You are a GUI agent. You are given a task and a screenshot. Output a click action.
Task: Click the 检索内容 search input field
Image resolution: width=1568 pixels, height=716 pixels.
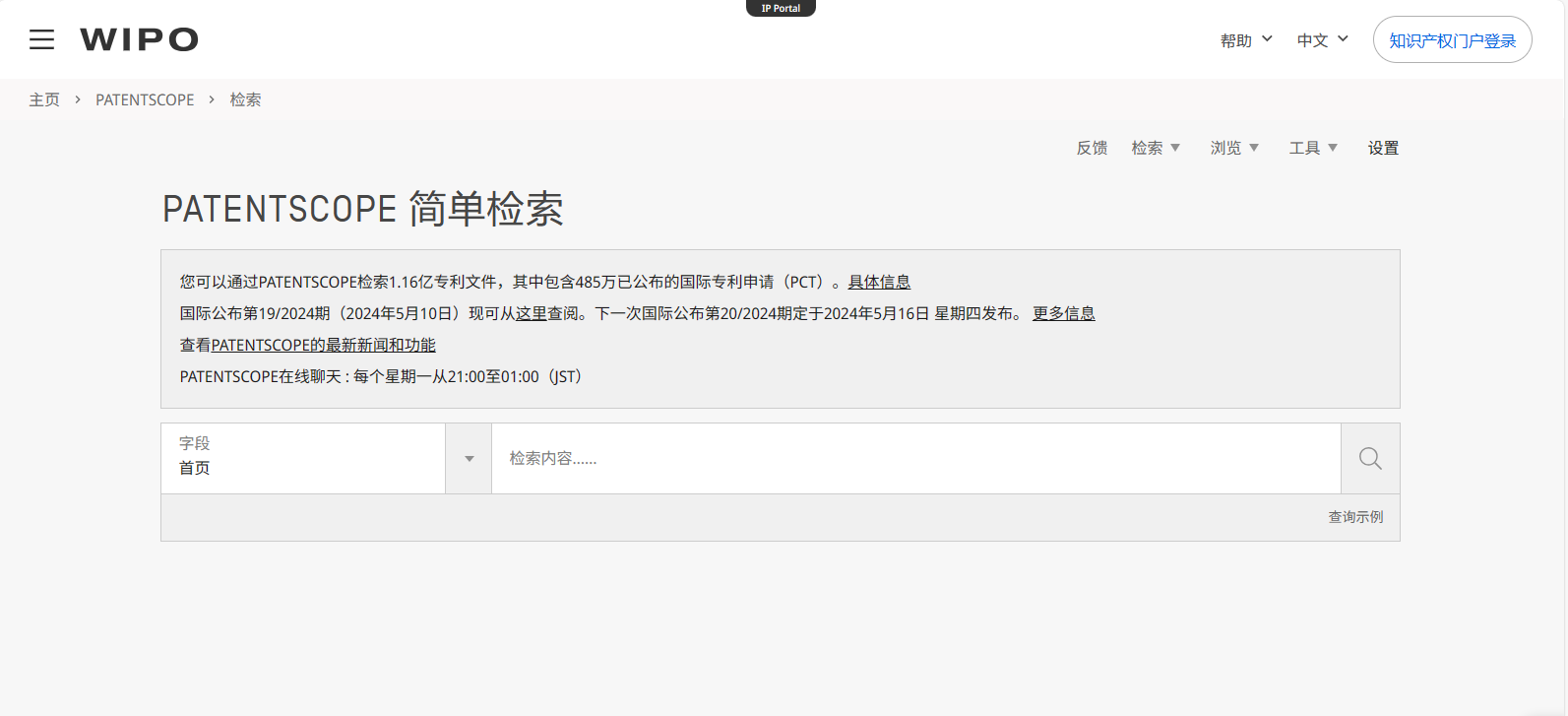(x=915, y=459)
